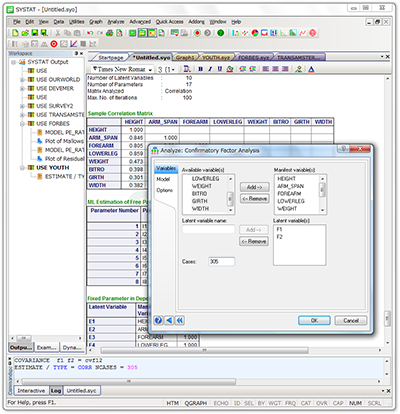
Task: Open the Analyze menu
Action: pyautogui.click(x=116, y=22)
